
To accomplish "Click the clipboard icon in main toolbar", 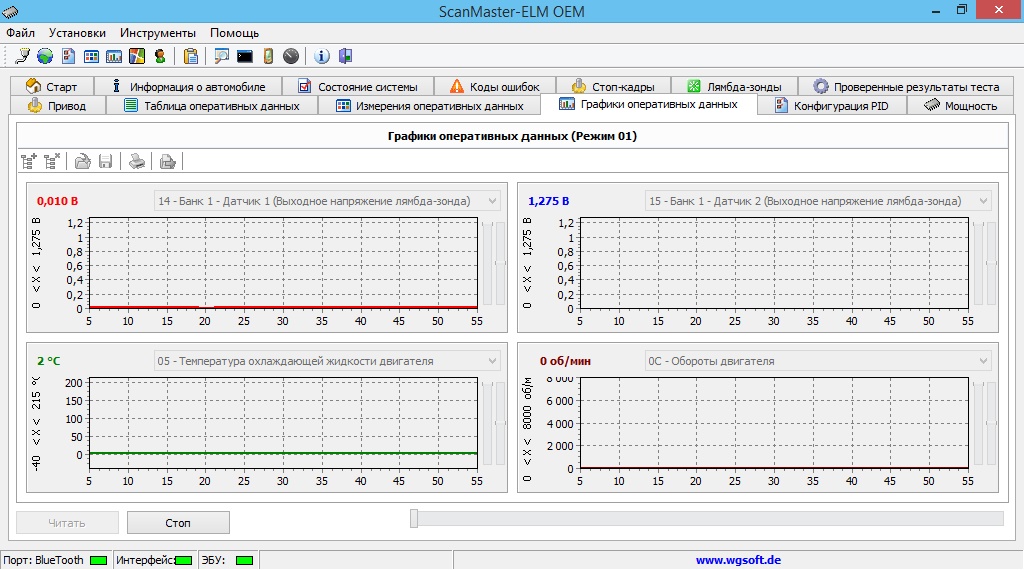I will click(x=191, y=56).
